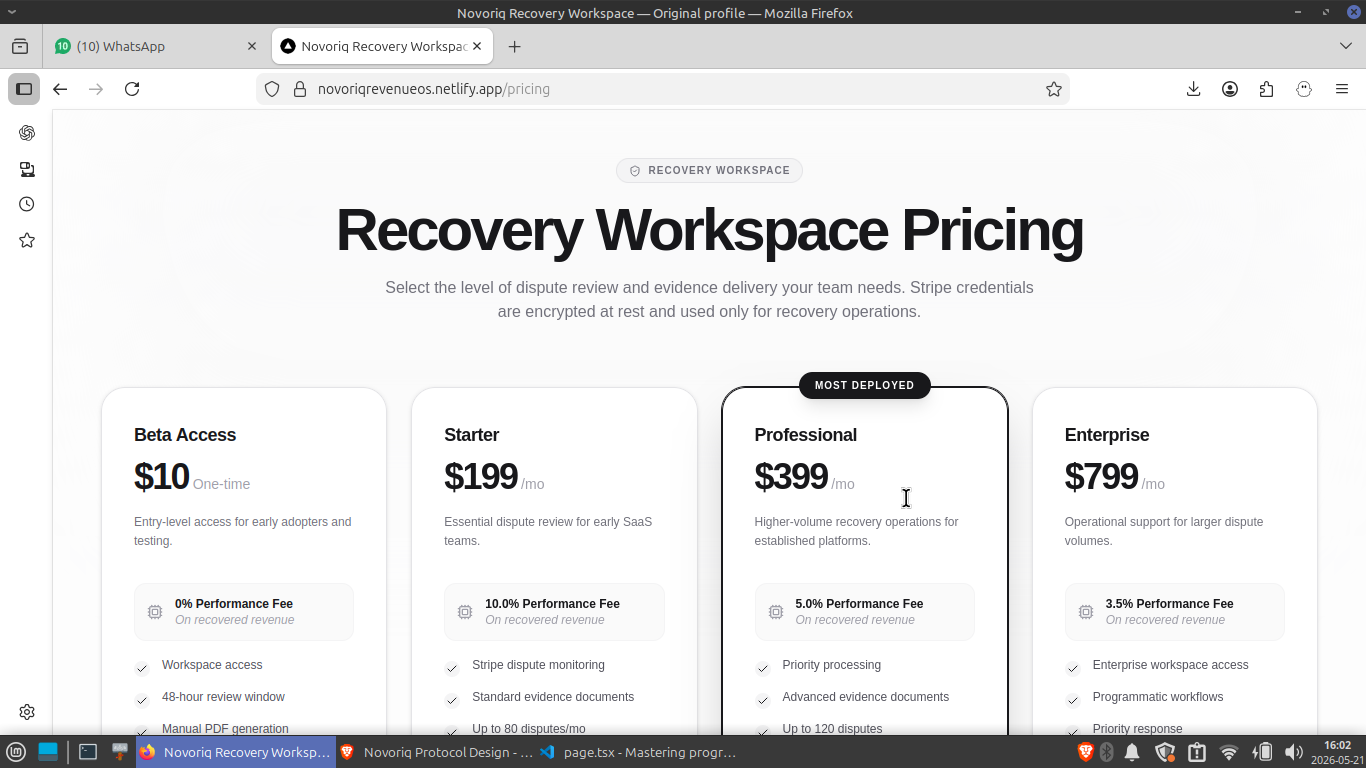
Task: Reload the current page
Action: point(132,89)
